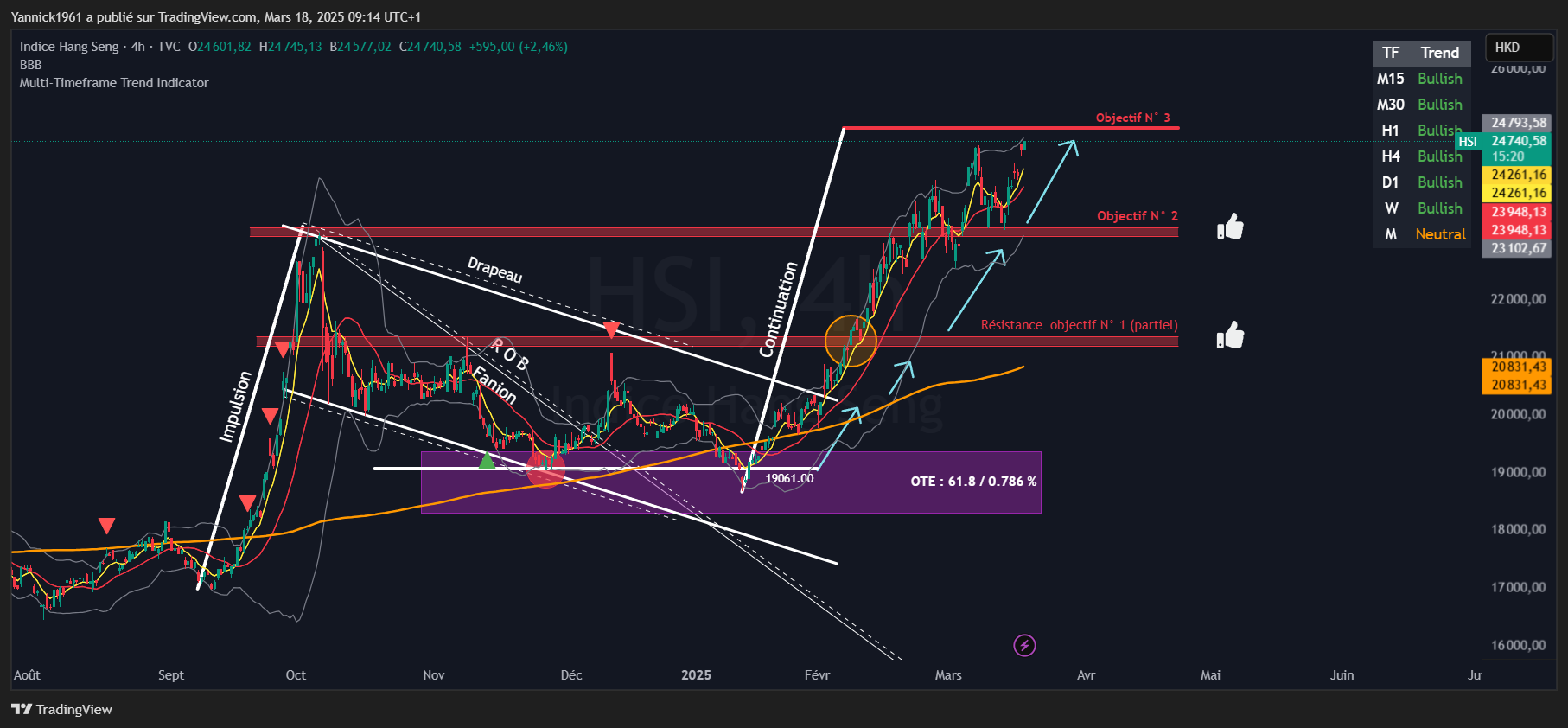The width and height of the screenshot is (1568, 728).
Task: Select the Fanion annotation text
Action: tap(494, 385)
